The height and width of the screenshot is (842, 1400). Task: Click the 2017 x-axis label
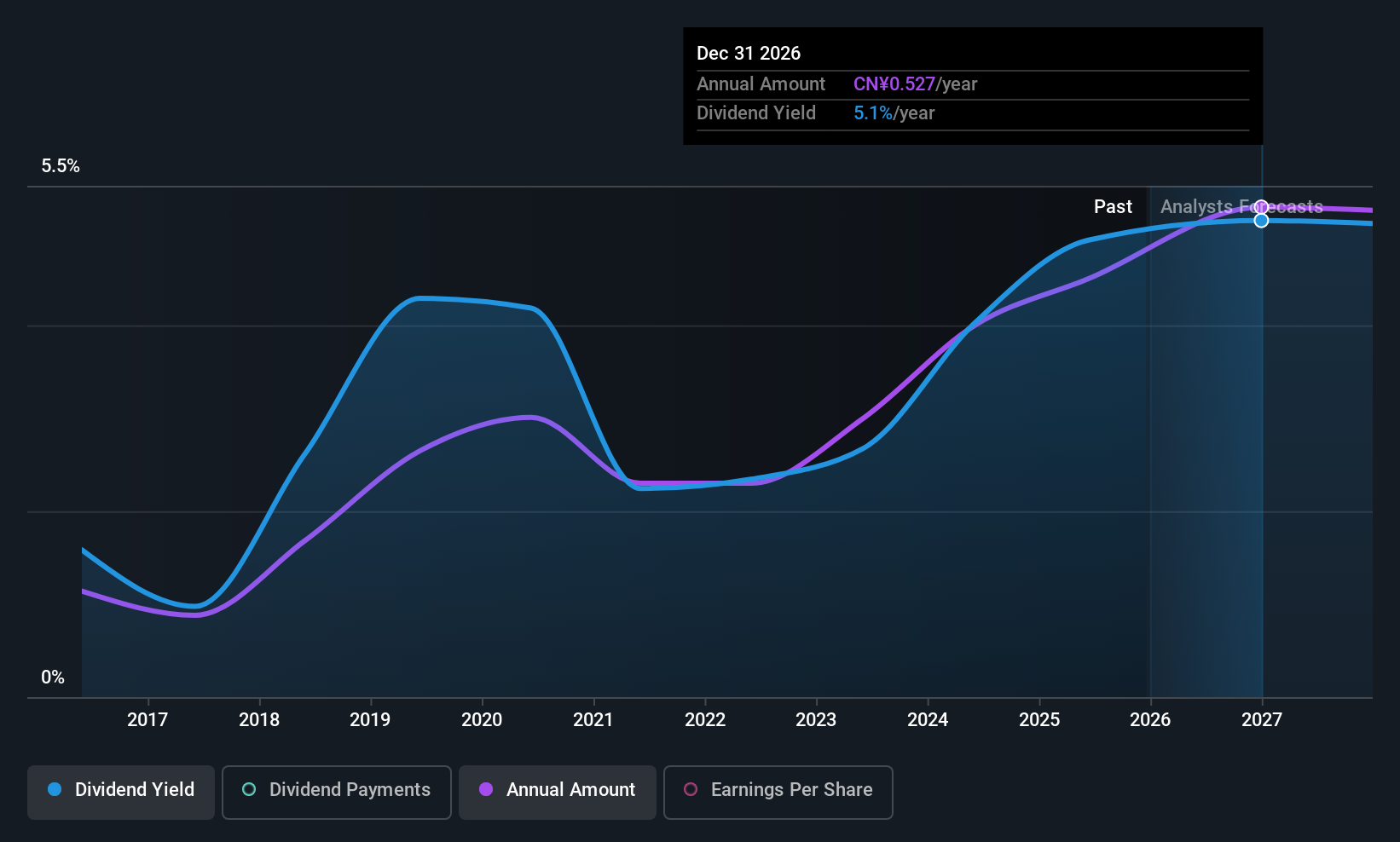click(x=148, y=720)
